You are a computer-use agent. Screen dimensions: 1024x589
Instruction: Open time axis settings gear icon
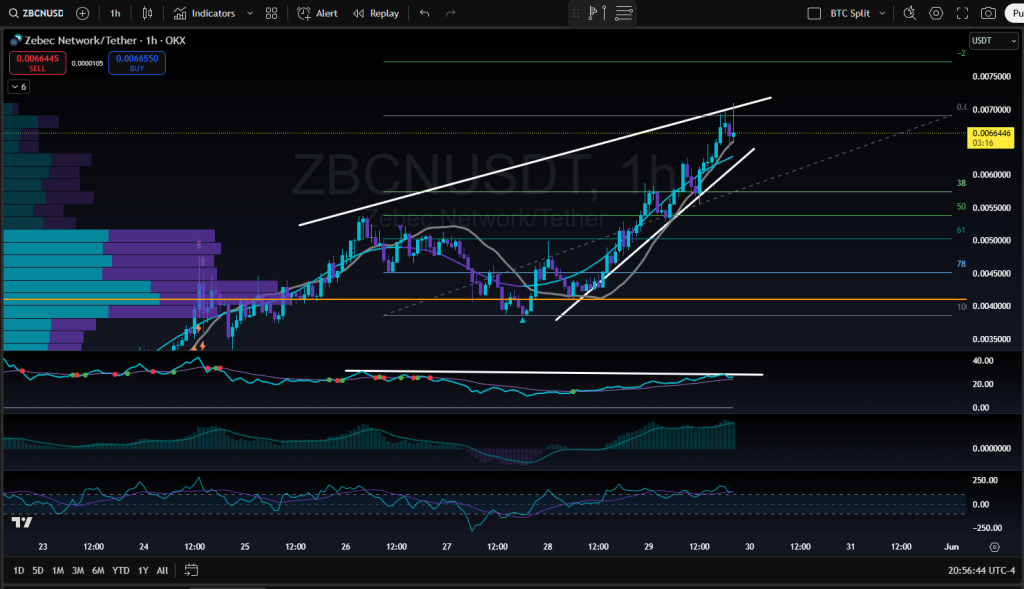994,547
